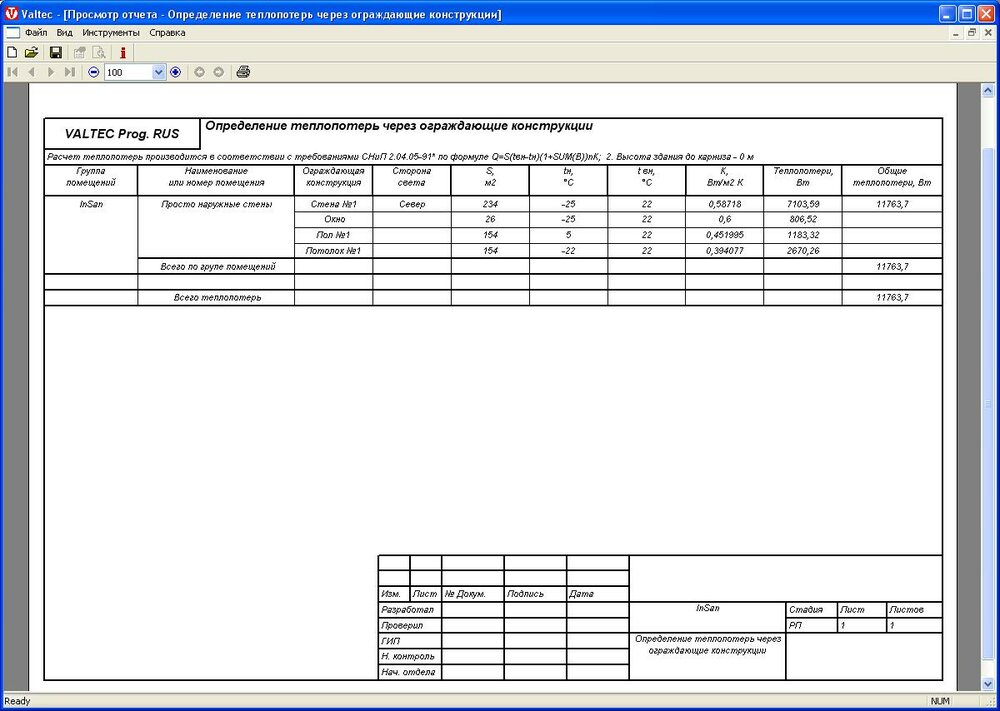This screenshot has height=711, width=1000.
Task: Click the vertical scrollbar up arrow
Action: tap(988, 91)
